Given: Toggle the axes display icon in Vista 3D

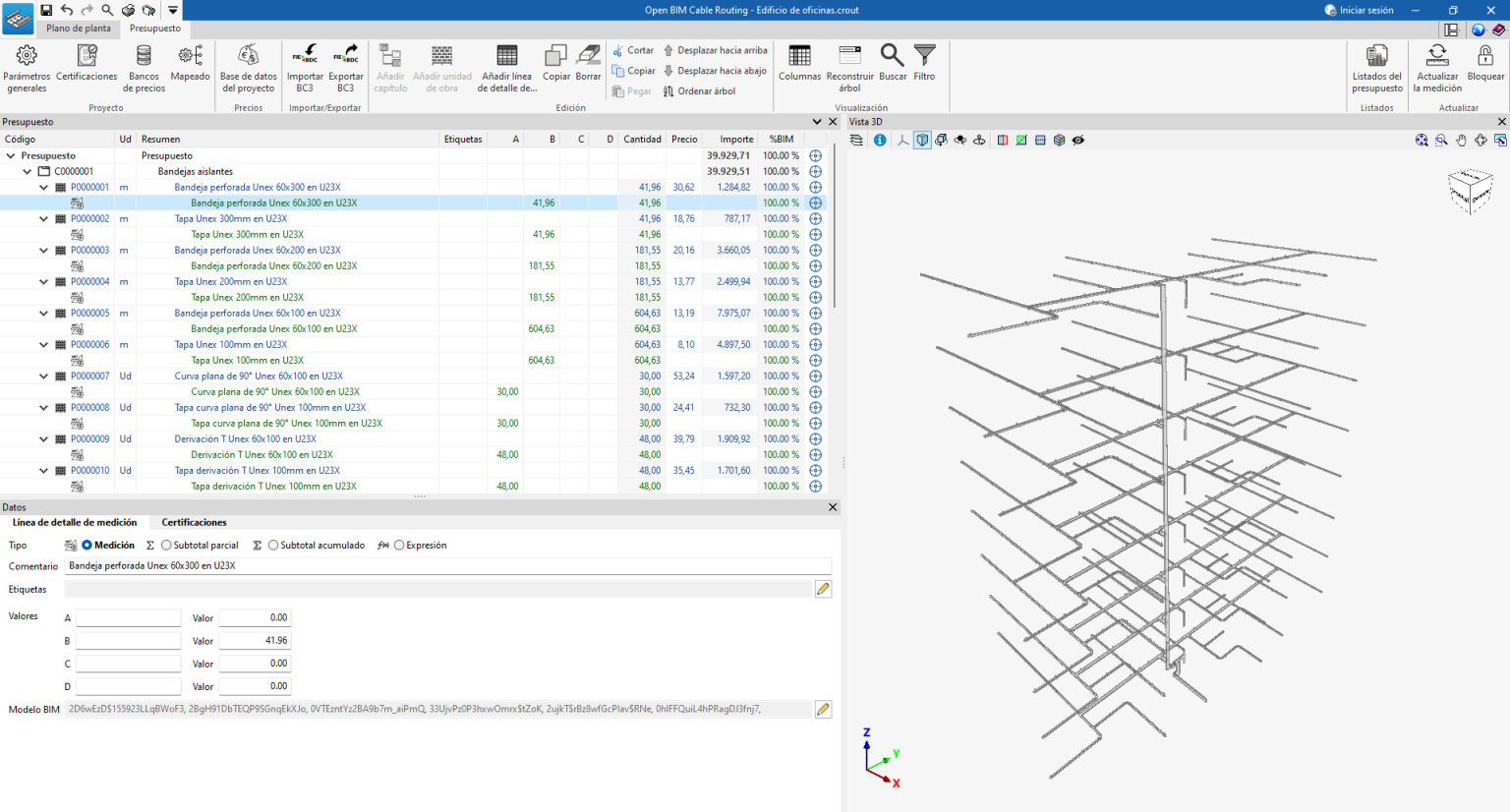Looking at the screenshot, I should (x=902, y=141).
